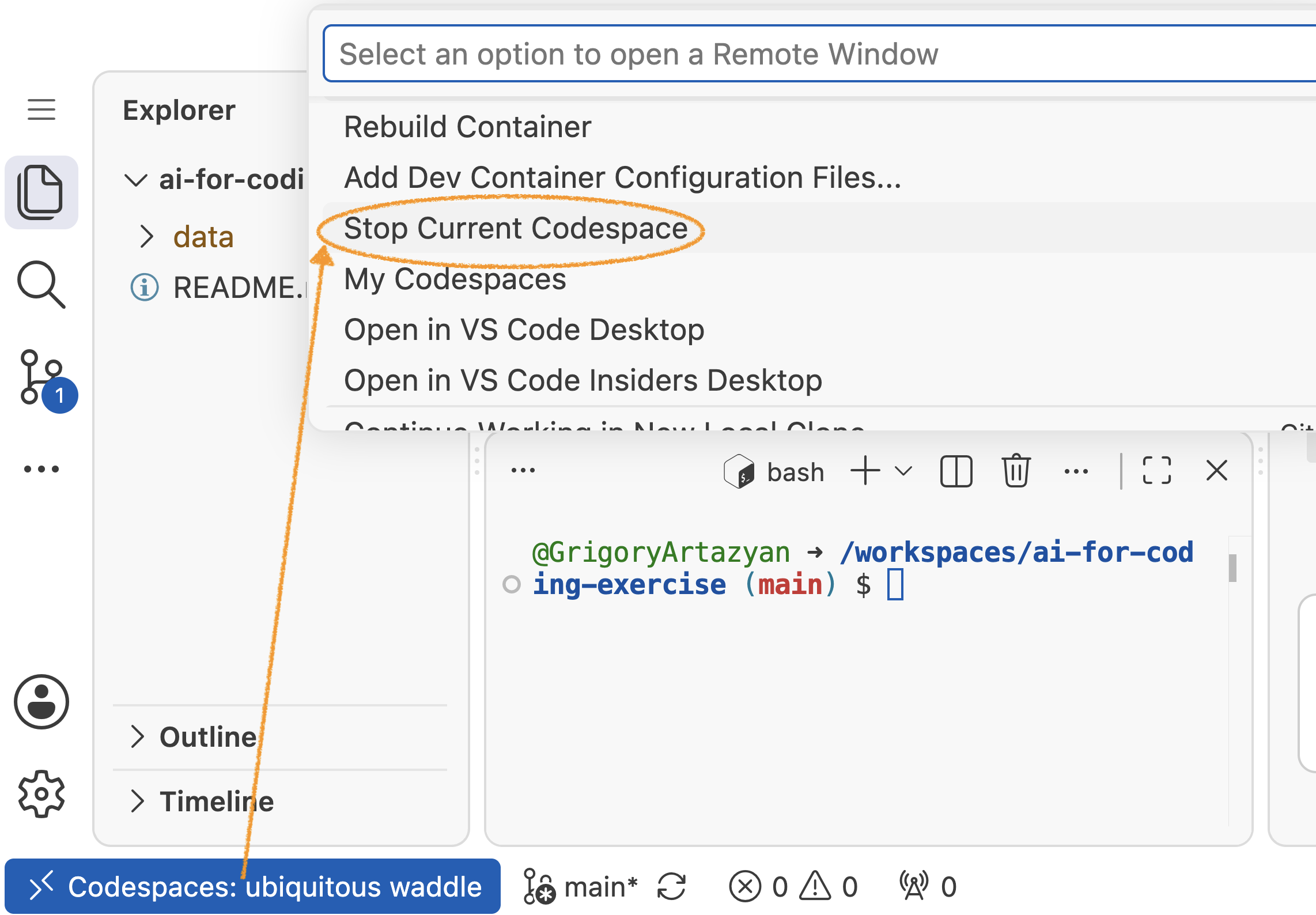
Task: Open errors and warnings status item
Action: tap(793, 886)
